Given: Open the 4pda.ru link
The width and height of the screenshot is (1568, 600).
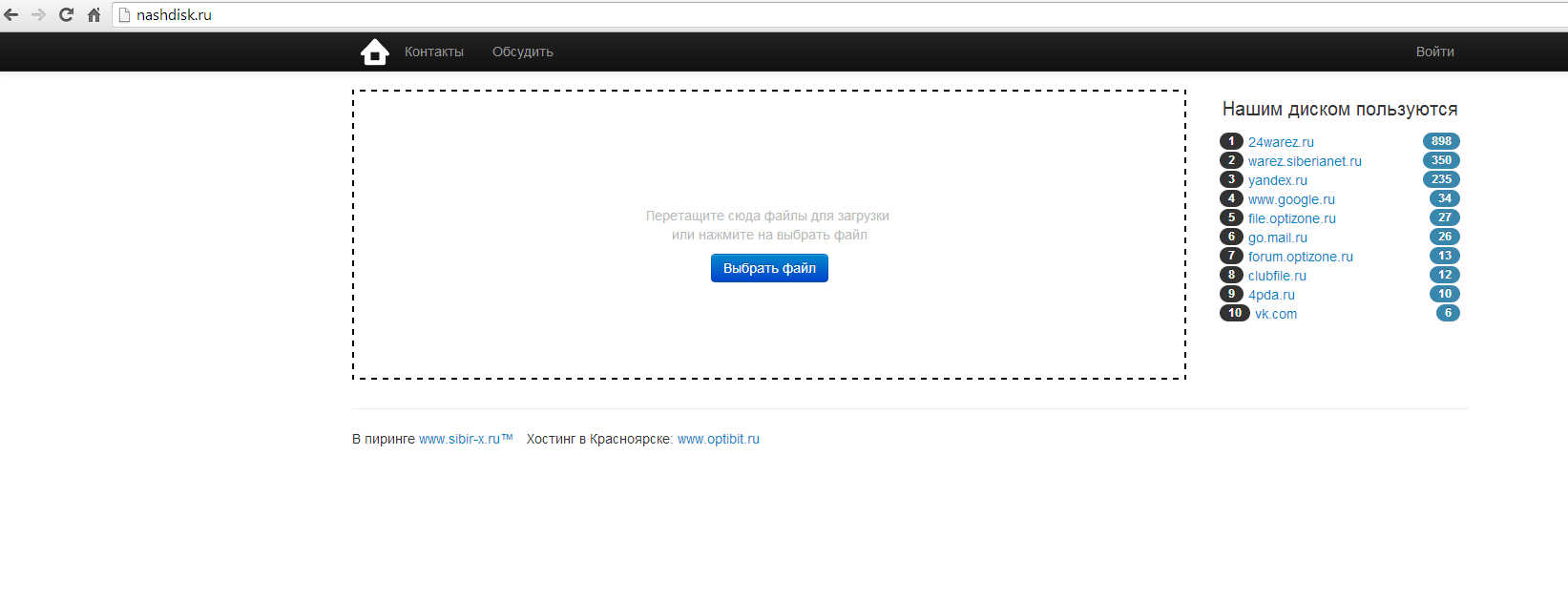Looking at the screenshot, I should 1271,295.
